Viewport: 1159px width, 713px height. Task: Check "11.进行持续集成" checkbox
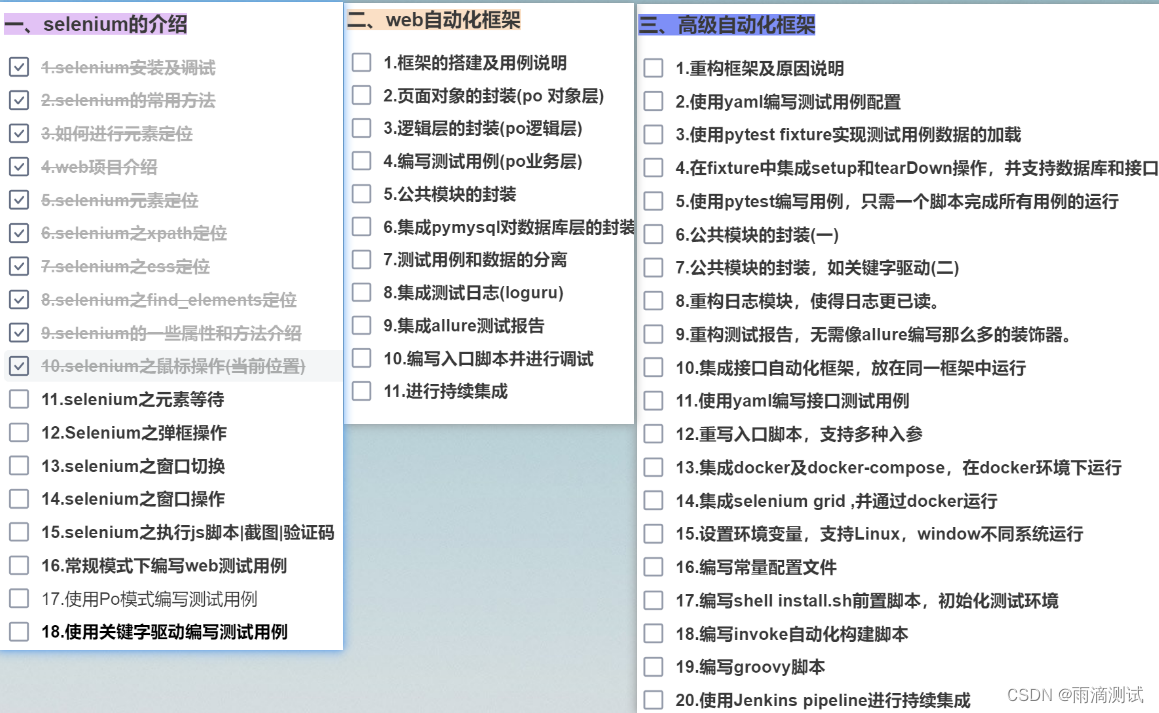pos(361,393)
